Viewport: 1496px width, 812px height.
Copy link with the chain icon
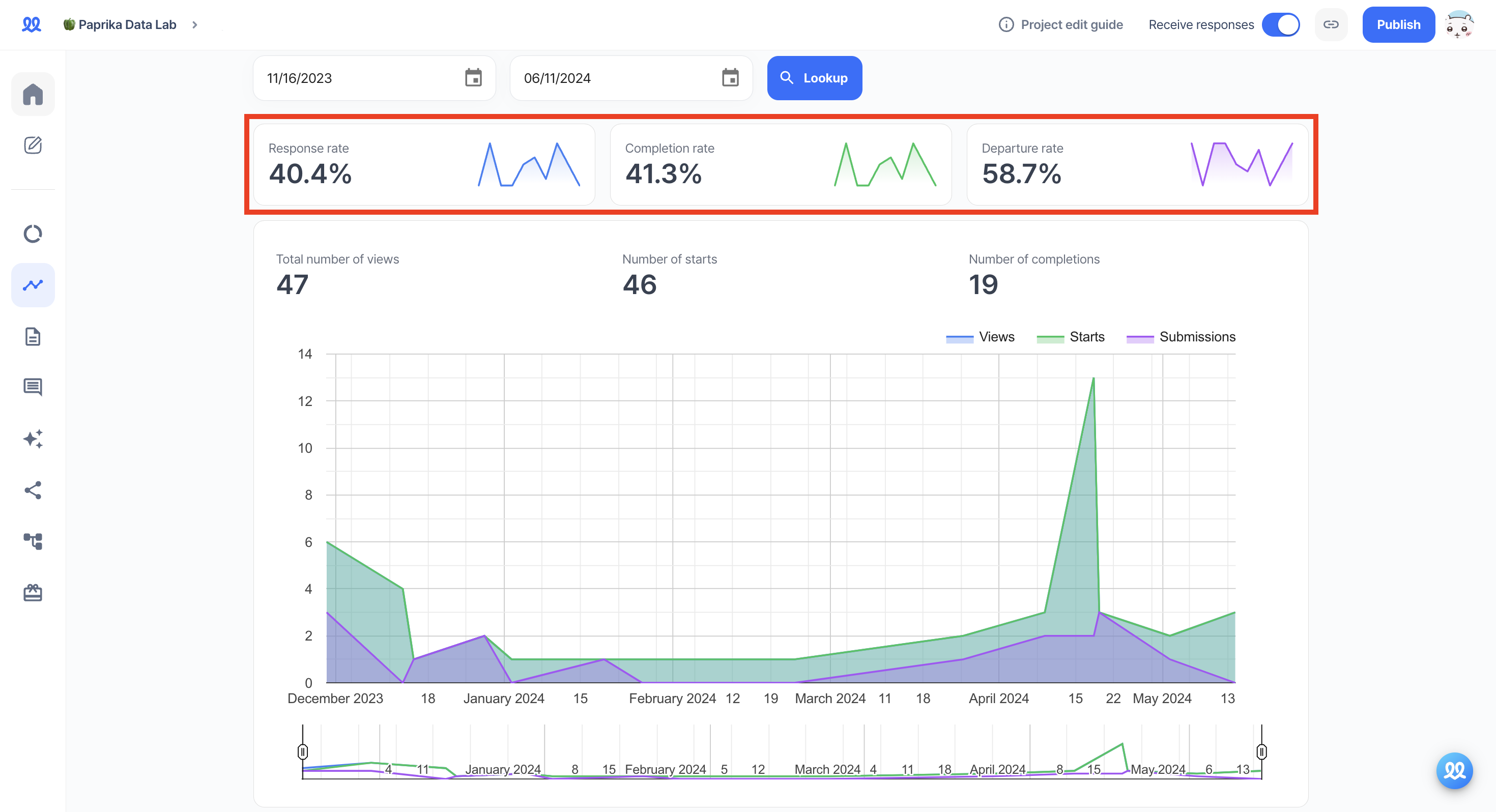pos(1331,24)
